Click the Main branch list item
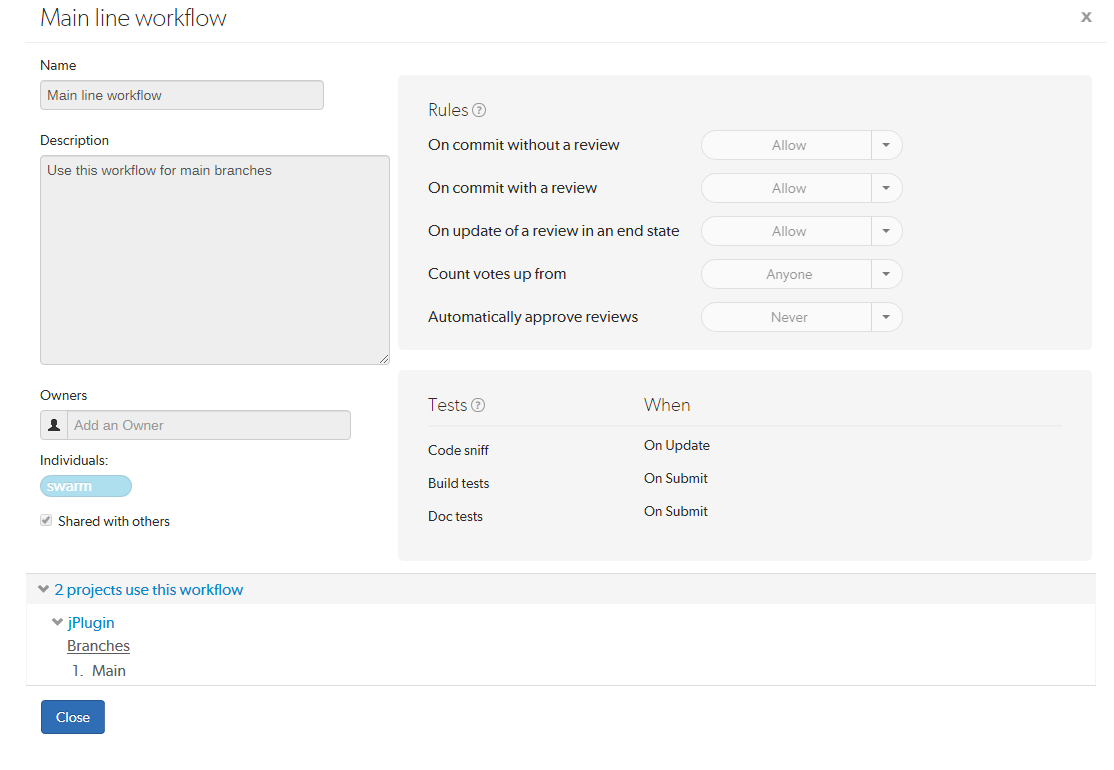The image size is (1114, 770). [x=109, y=671]
